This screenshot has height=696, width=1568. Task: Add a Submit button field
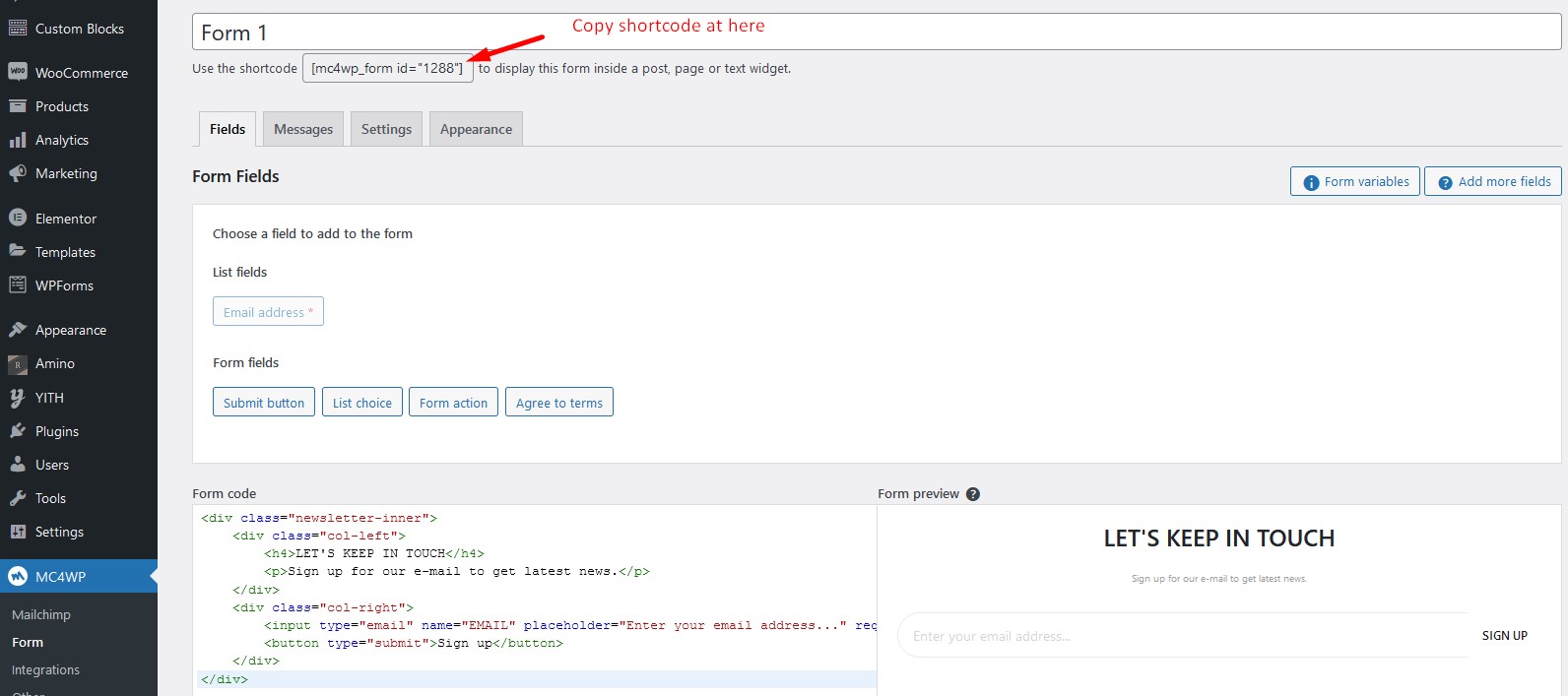pos(264,403)
